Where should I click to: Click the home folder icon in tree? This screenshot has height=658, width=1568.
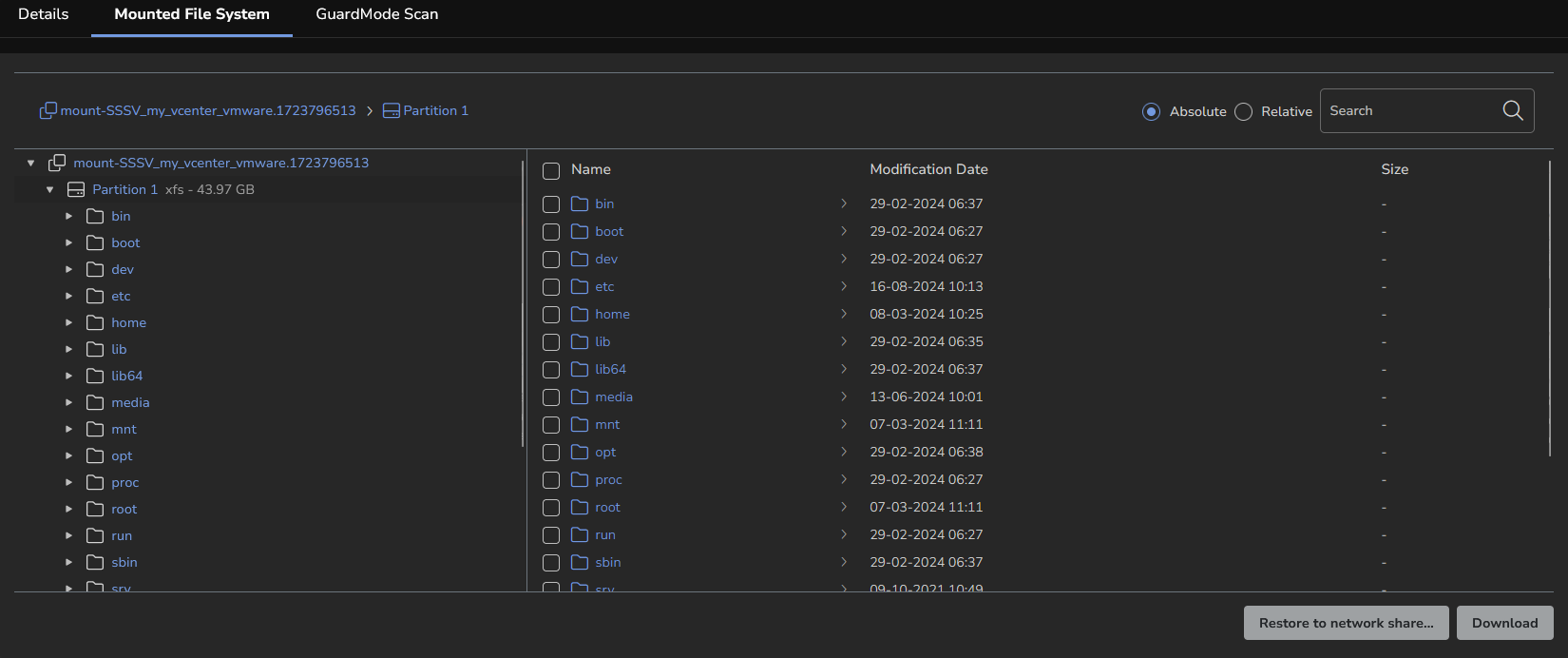(95, 323)
